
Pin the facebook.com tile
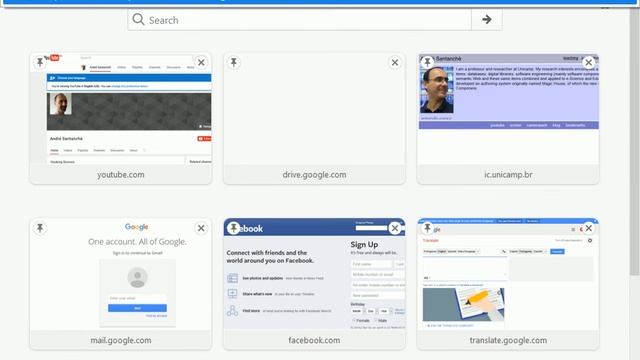(233, 228)
